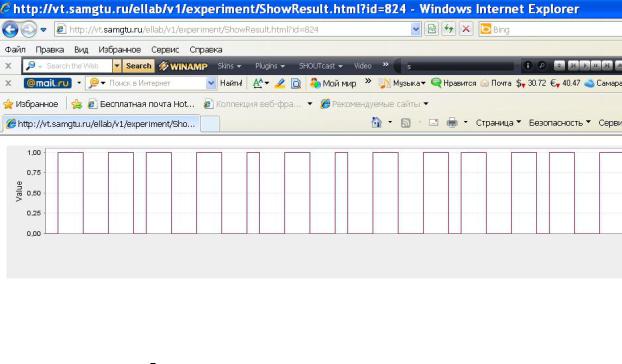
Task: Click the add to favorites bar icon
Action: pos(77,104)
